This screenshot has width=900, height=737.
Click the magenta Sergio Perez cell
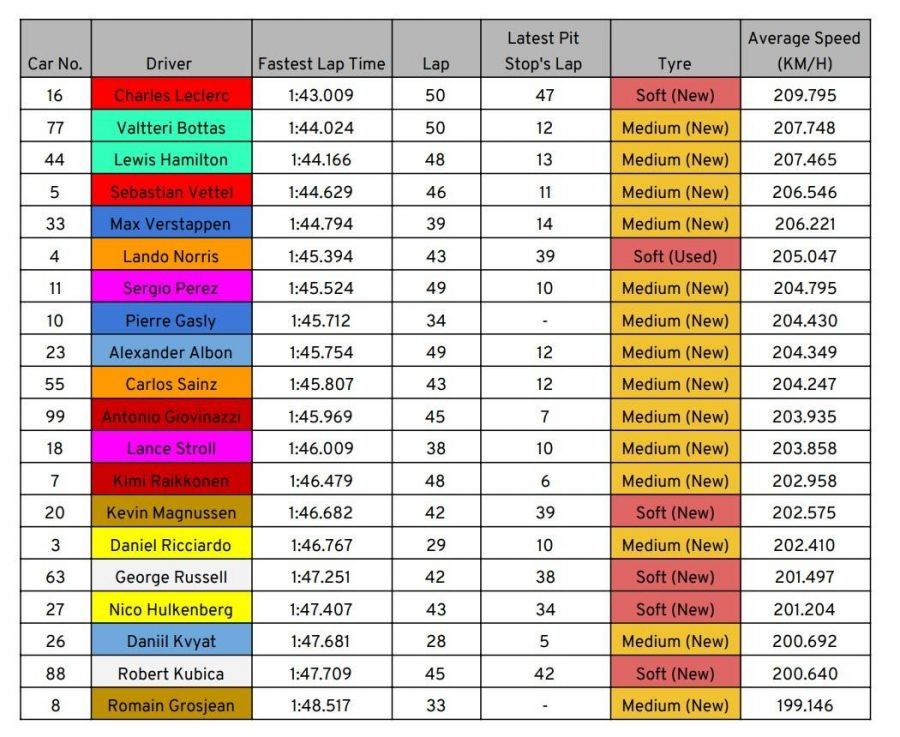point(170,288)
